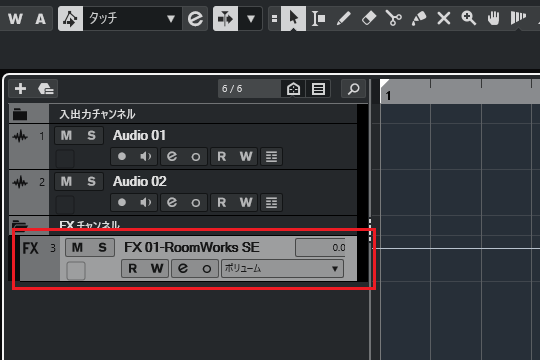Select the Range Selection tool
Screen dimensions: 540x360
tap(318, 18)
